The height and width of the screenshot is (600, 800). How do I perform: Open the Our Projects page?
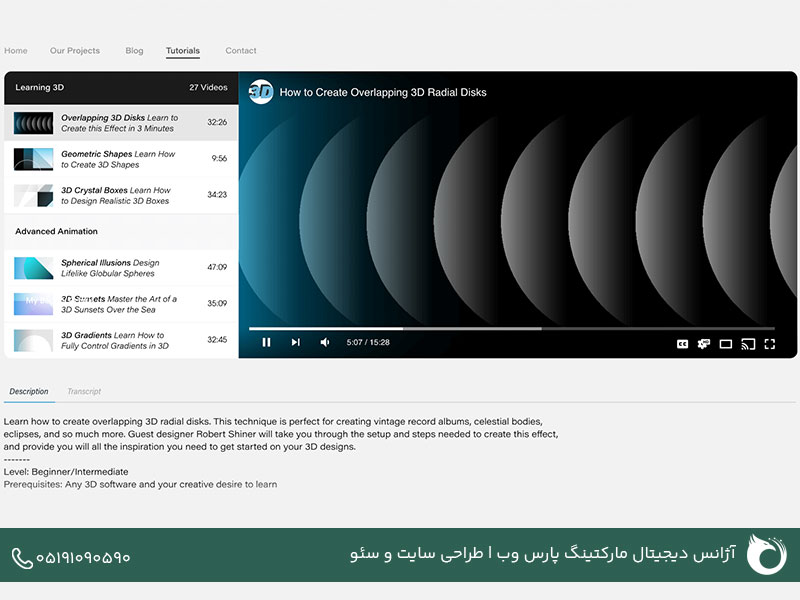tap(75, 51)
